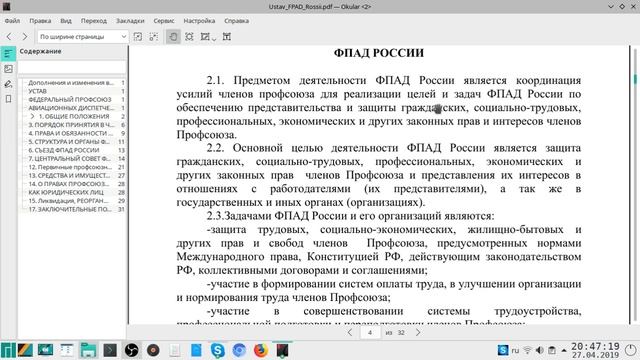The height and width of the screenshot is (360, 640).
Task: Click the Skype system tray icon
Action: pos(503,350)
